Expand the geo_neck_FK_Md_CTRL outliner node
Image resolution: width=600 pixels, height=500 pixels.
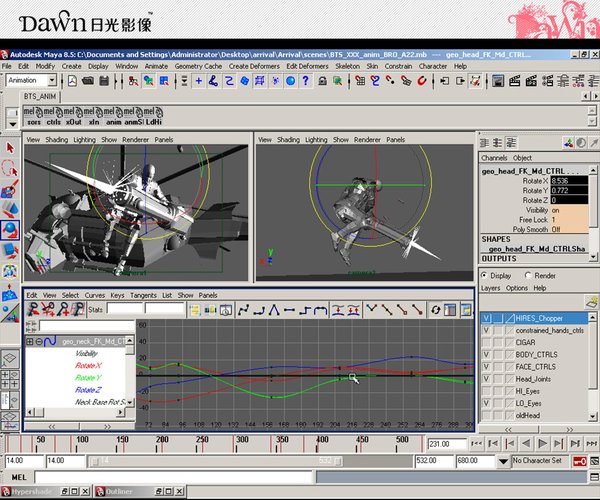point(30,341)
